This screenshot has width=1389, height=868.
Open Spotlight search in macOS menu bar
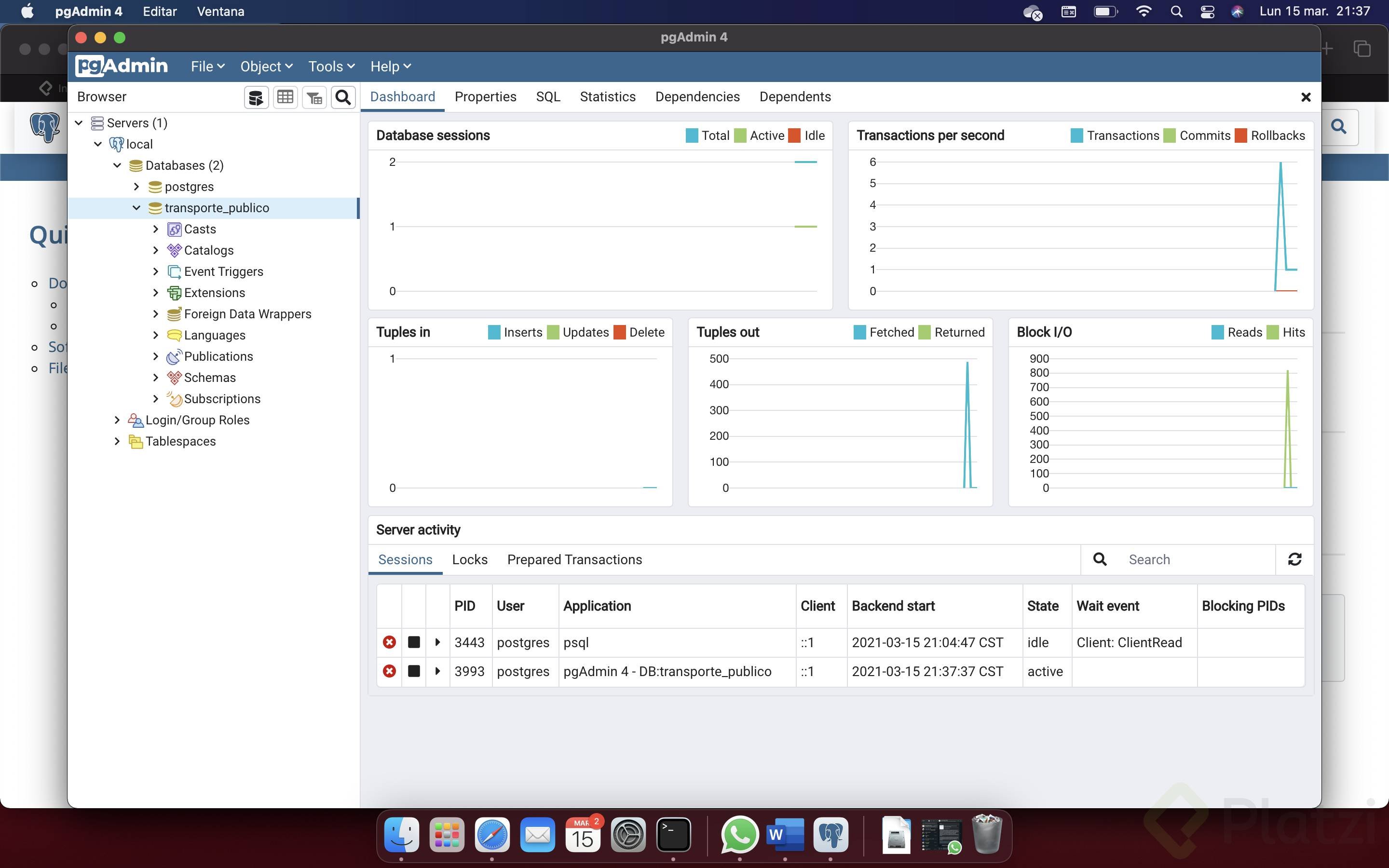click(1176, 12)
